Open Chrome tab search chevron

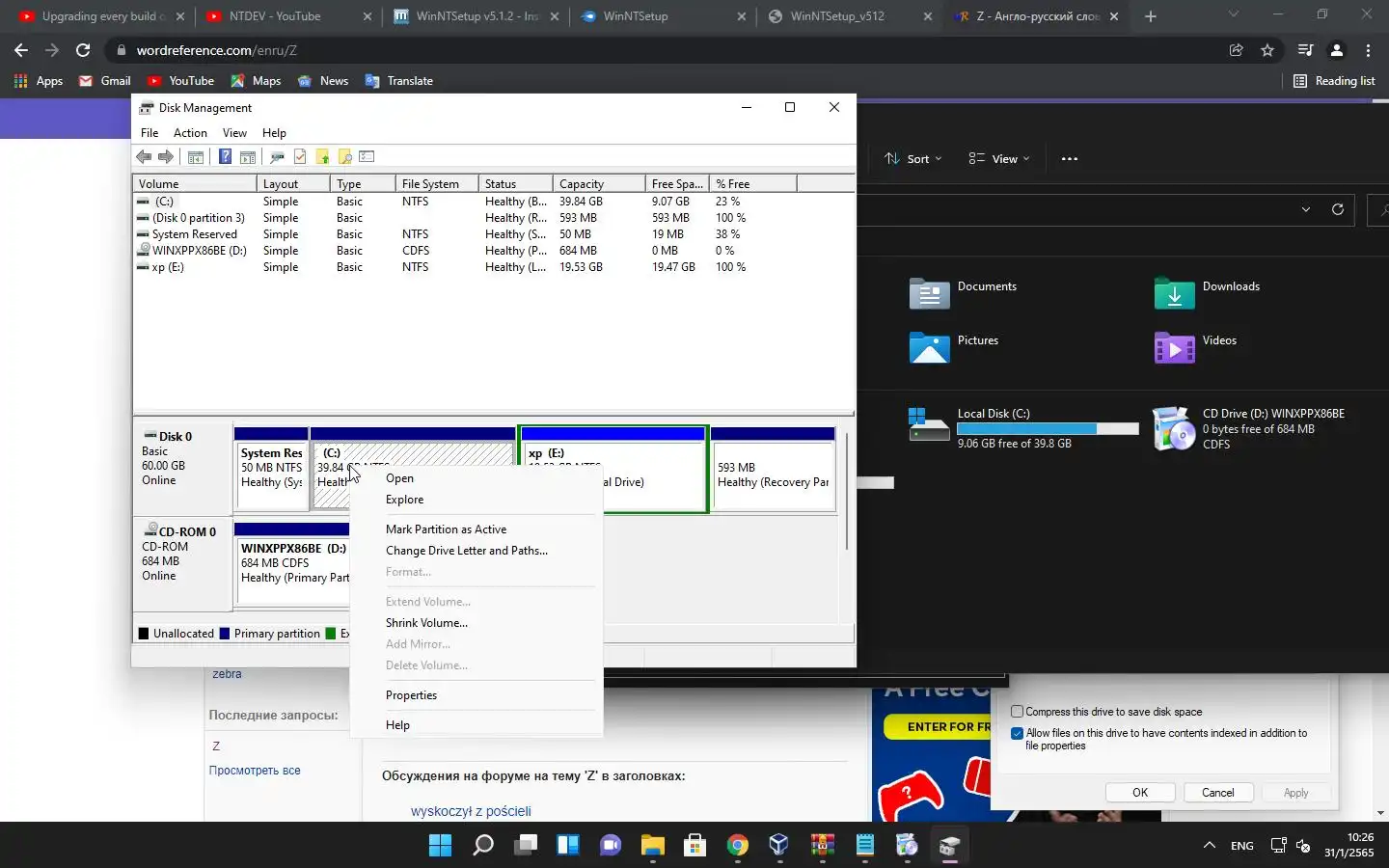pos(1233,15)
